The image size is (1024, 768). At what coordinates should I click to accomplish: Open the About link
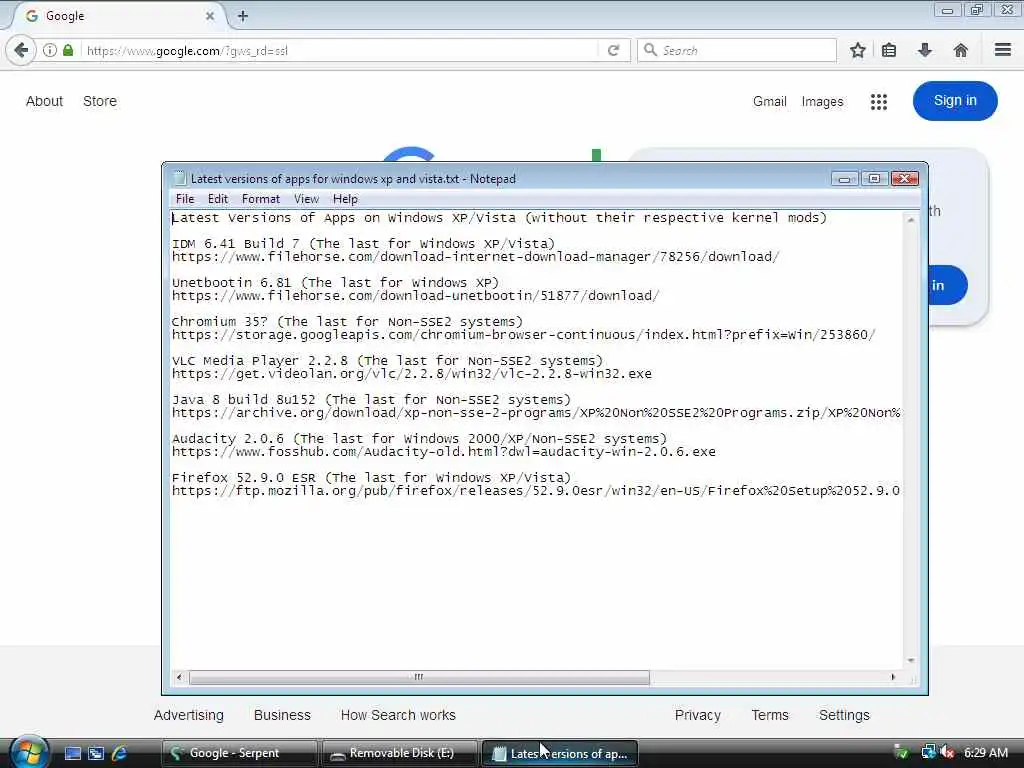tap(44, 101)
